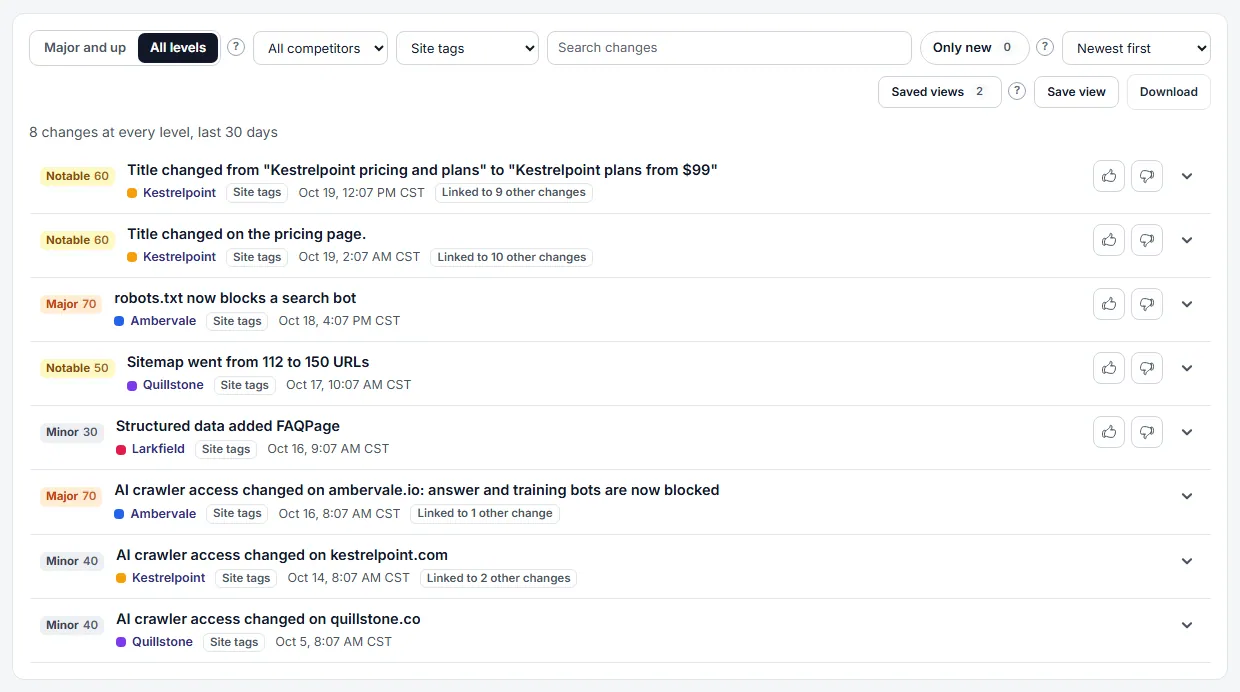Open the 'Newest first' sort dropdown
1240x692 pixels.
[x=1136, y=48]
